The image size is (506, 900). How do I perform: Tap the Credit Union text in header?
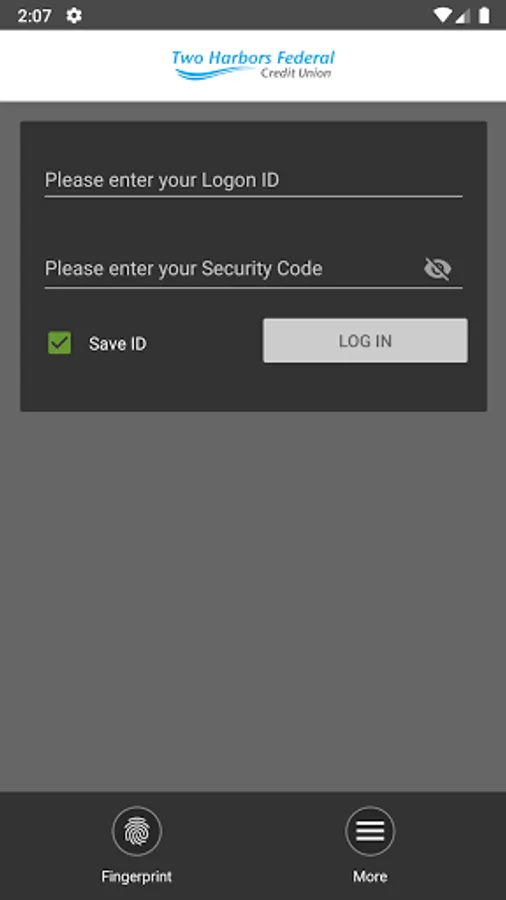[x=296, y=73]
